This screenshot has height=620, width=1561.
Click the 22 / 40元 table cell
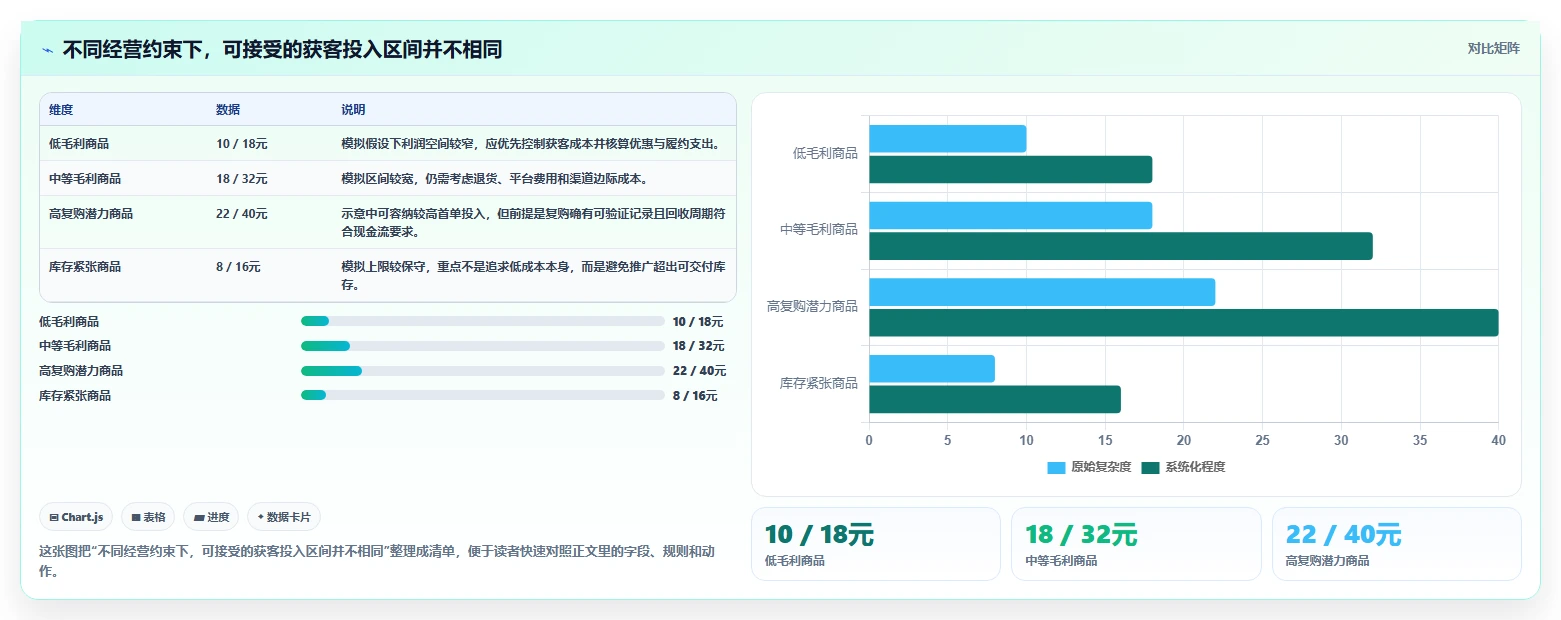coord(241,214)
